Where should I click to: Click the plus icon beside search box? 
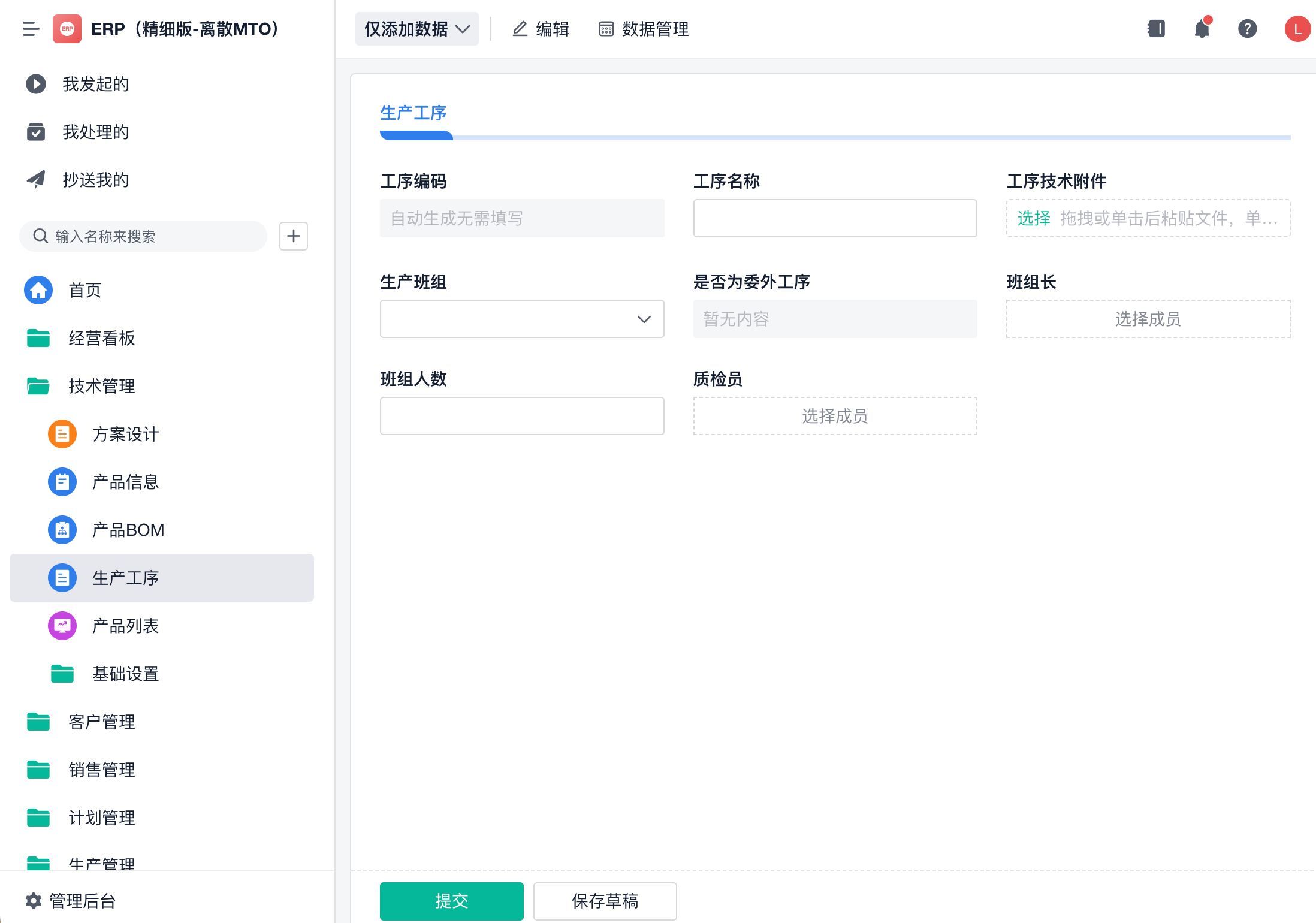pyautogui.click(x=293, y=236)
